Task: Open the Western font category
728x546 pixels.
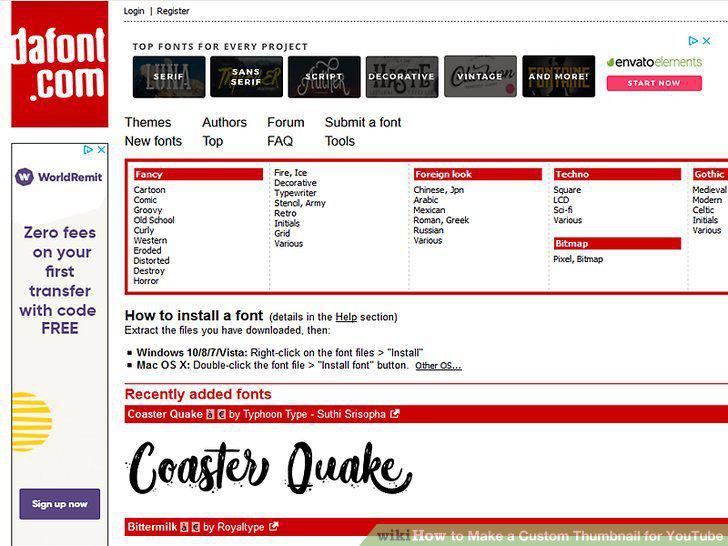Action: 150,240
